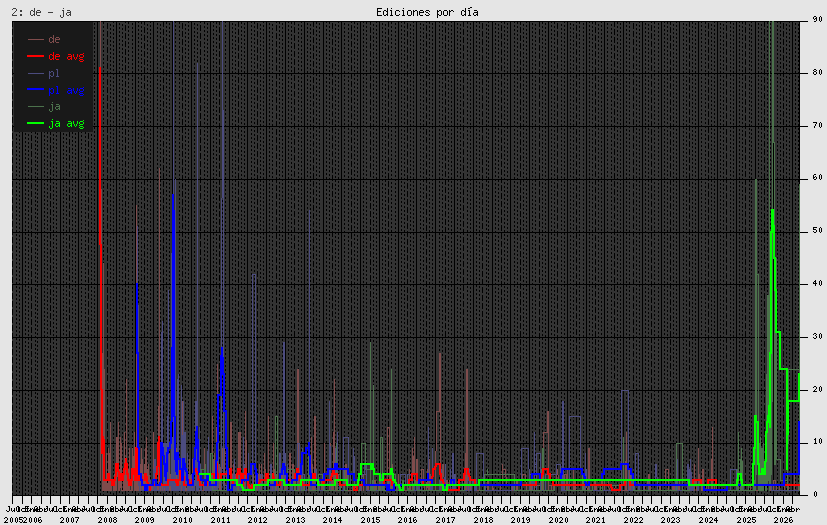The image size is (827, 525).
Task: Click the y-axis value 40
Action: tap(818, 283)
